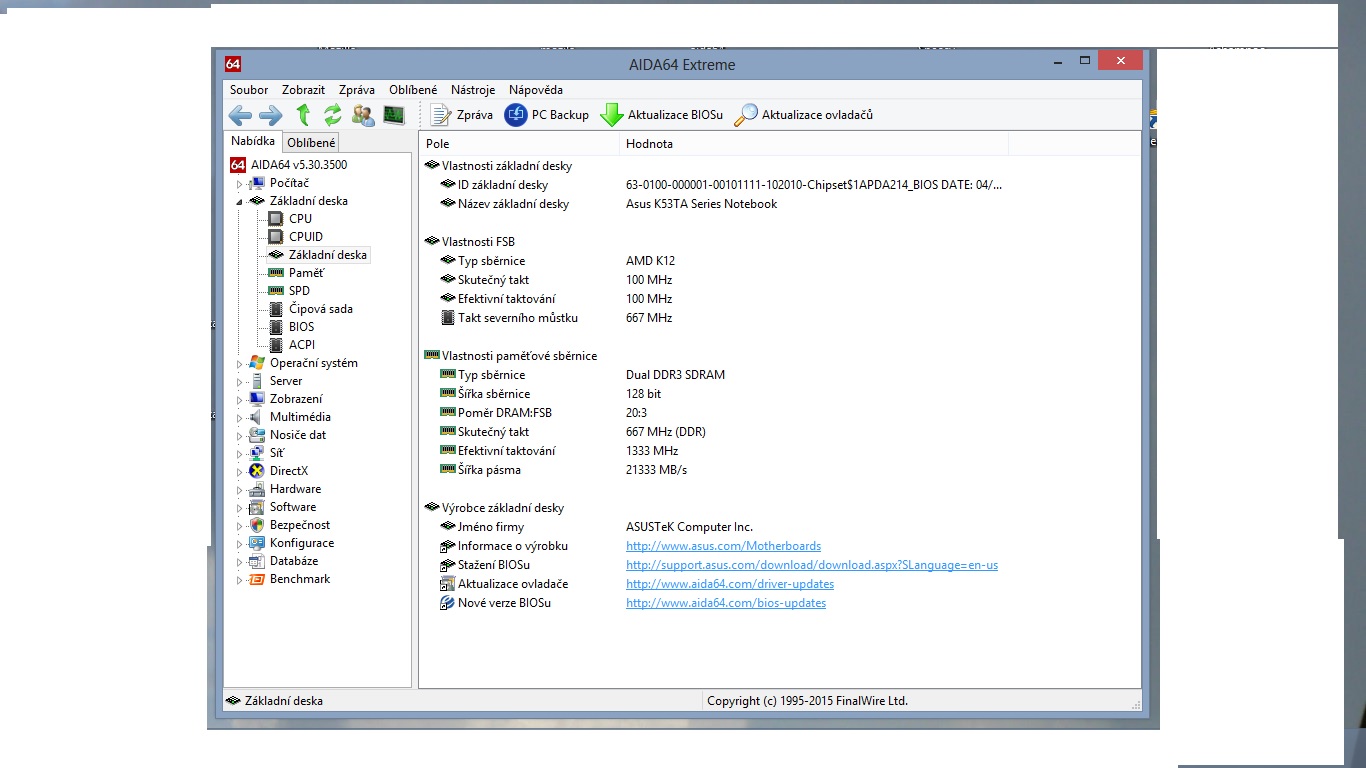Click the Multimédia speaker icon
The width and height of the screenshot is (1366, 768).
click(x=257, y=417)
